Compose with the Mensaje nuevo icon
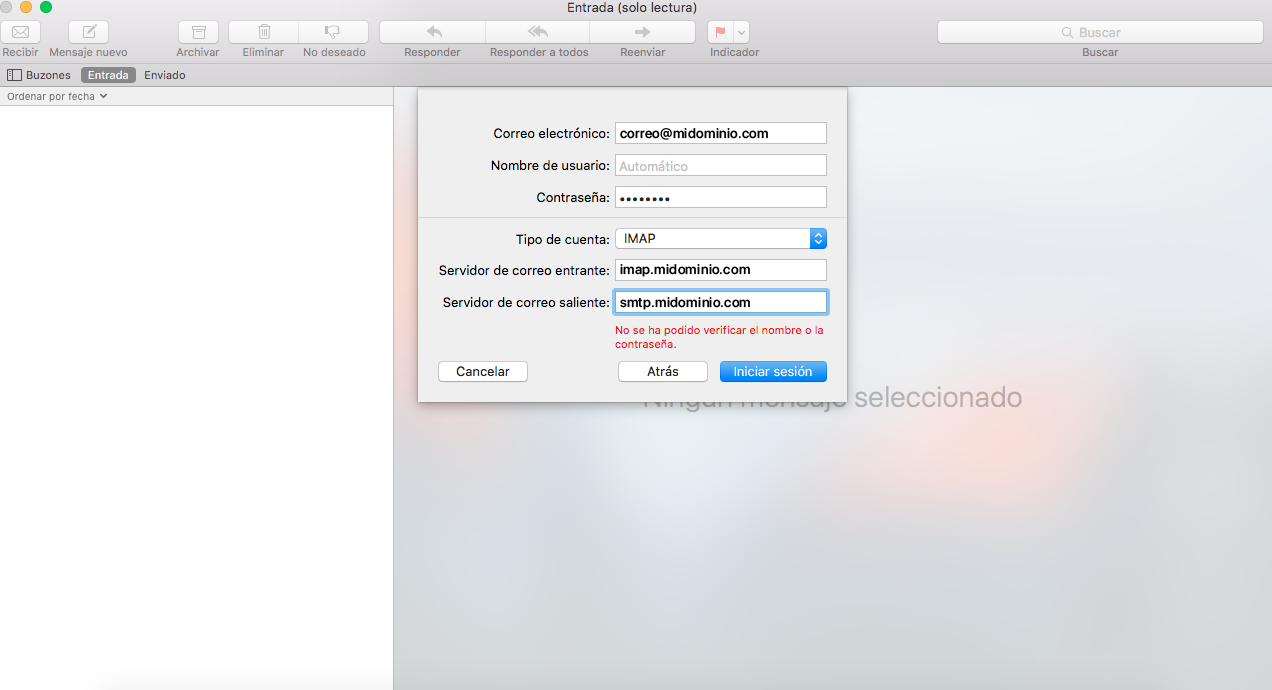This screenshot has width=1272, height=690. point(88,32)
